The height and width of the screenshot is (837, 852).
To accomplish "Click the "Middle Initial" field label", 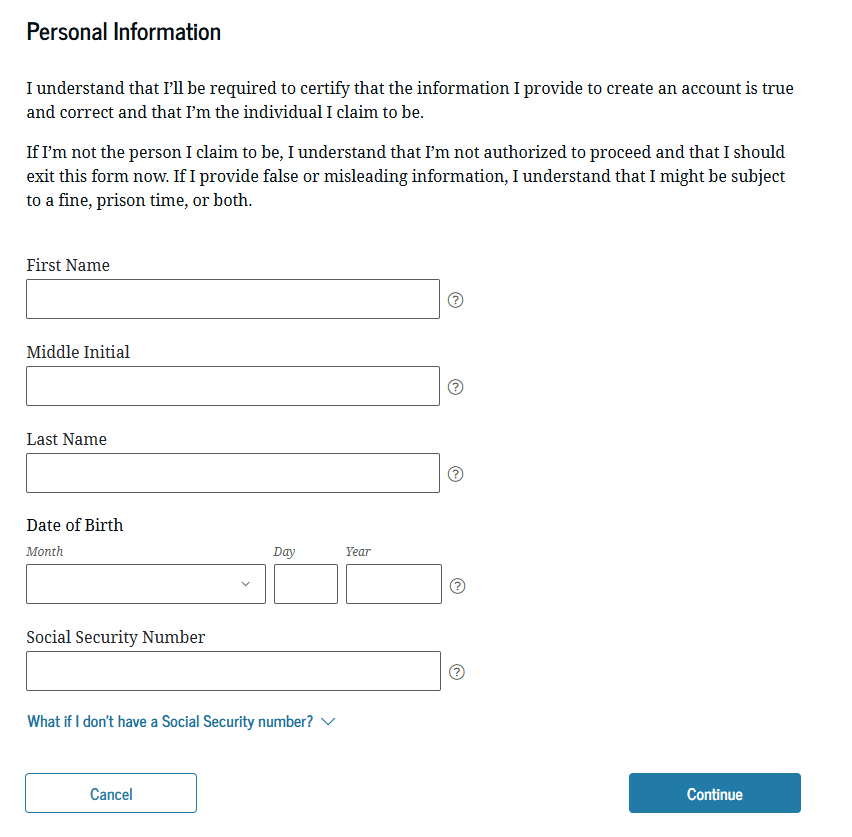I will pos(78,352).
